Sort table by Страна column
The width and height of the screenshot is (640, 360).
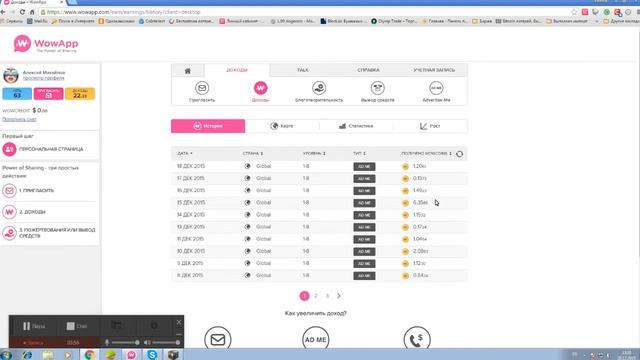click(253, 153)
